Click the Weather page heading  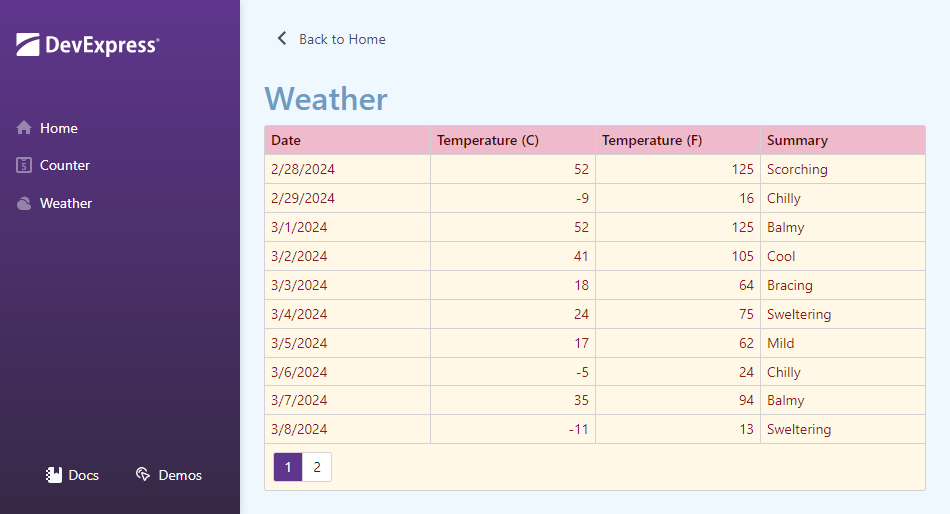(326, 99)
